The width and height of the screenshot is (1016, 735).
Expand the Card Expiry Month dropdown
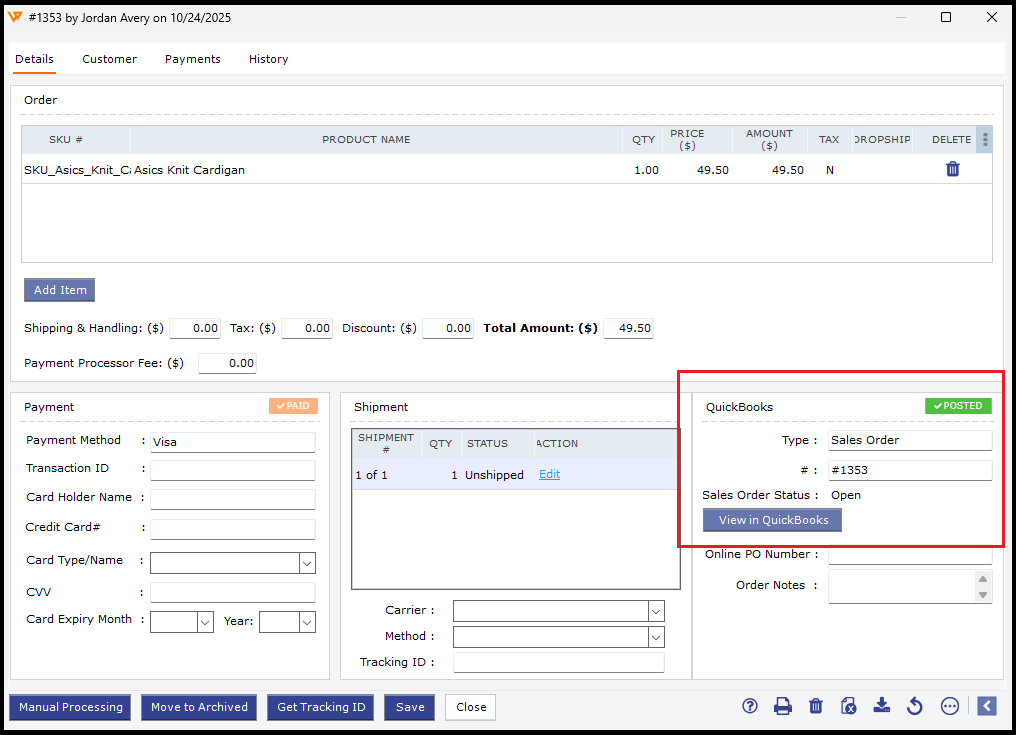pyautogui.click(x=205, y=622)
